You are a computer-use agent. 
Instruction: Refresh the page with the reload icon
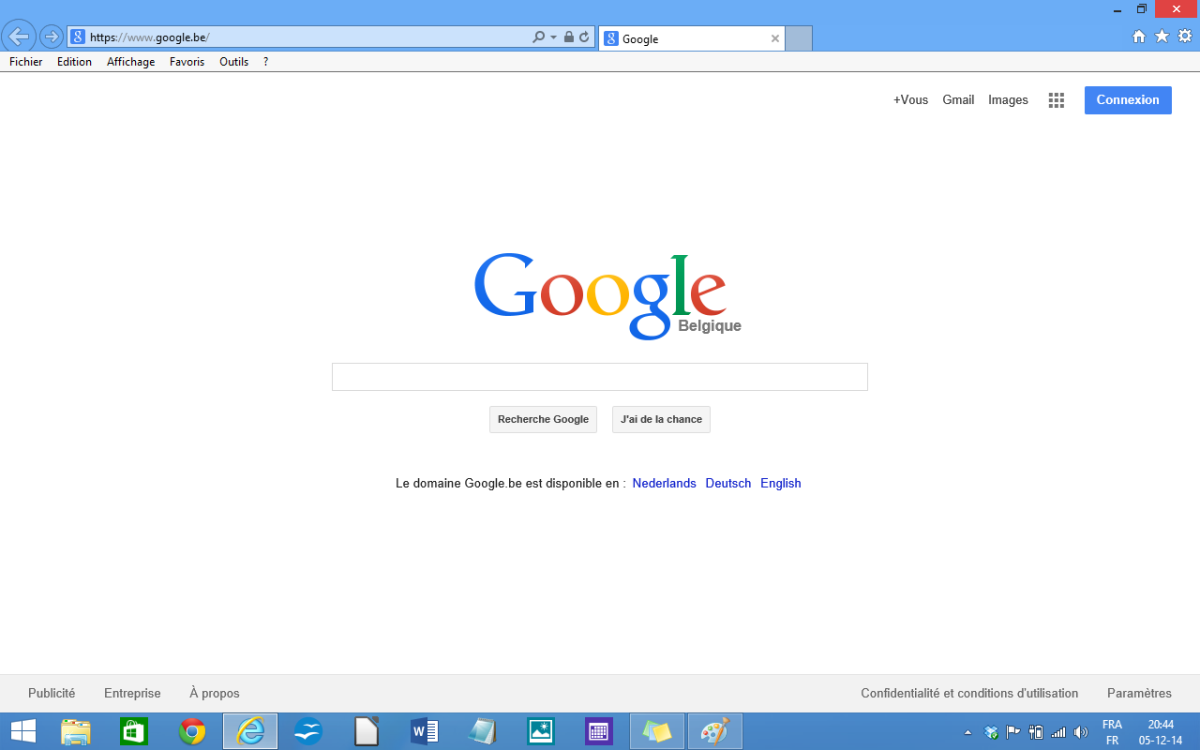pos(584,37)
